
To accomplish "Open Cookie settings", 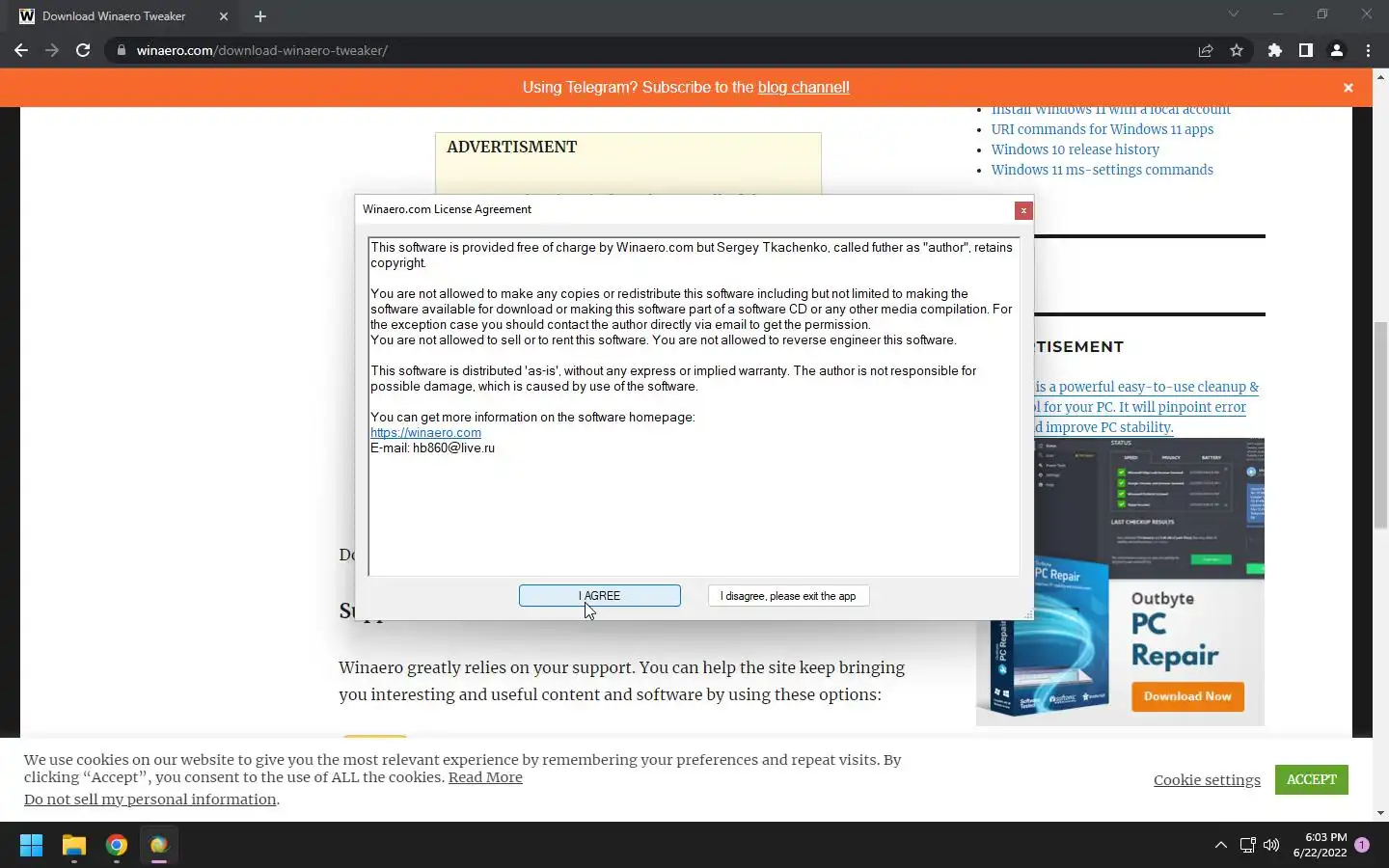I will pos(1207,780).
